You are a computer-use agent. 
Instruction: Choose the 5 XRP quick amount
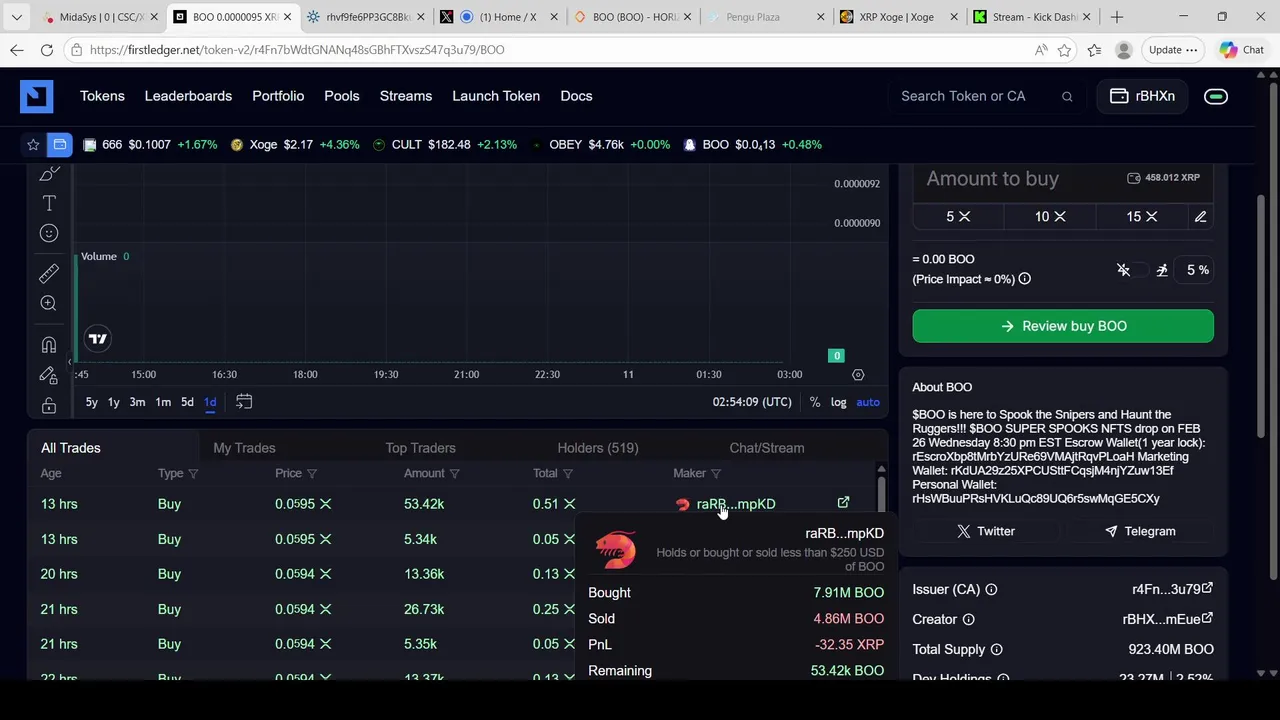[958, 217]
